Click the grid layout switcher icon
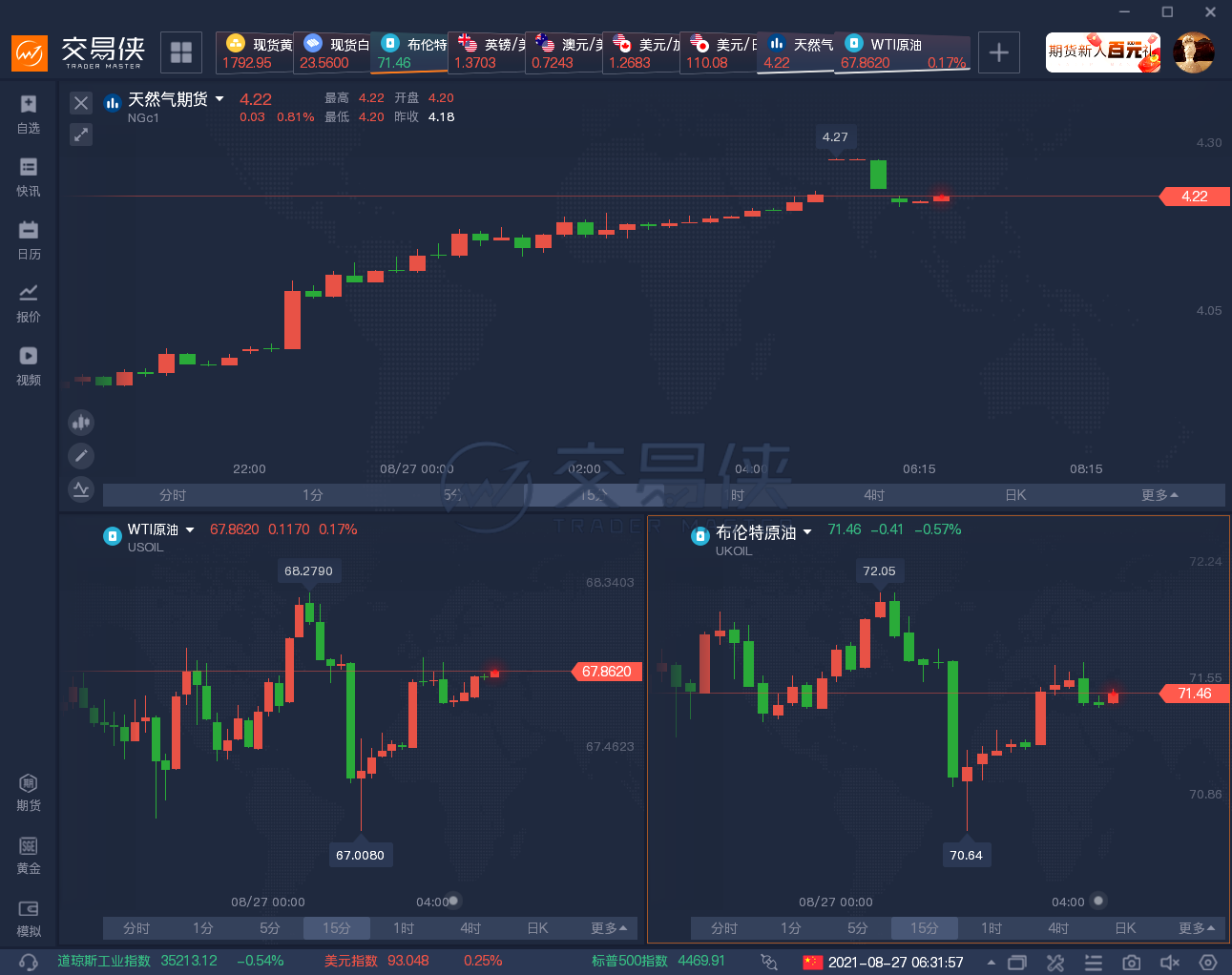 coord(181,52)
